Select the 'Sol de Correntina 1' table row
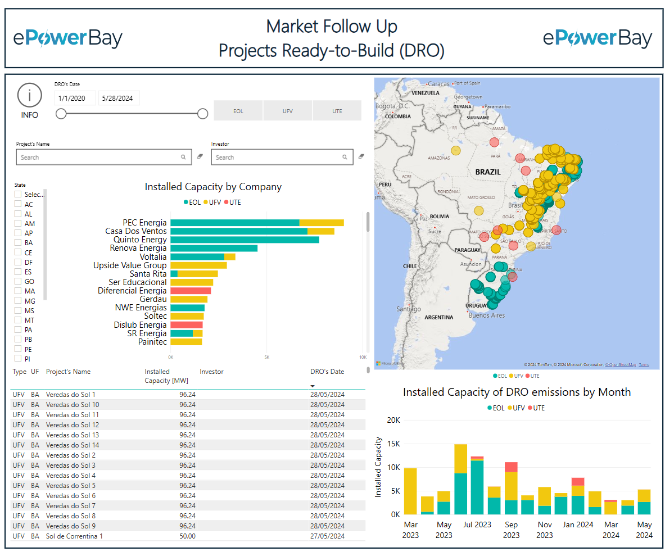Viewport: 666px width, 552px height. (x=188, y=536)
